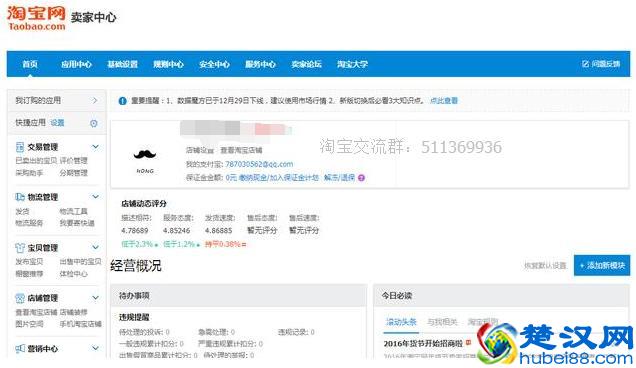Open the 首页 nav tab

30,64
